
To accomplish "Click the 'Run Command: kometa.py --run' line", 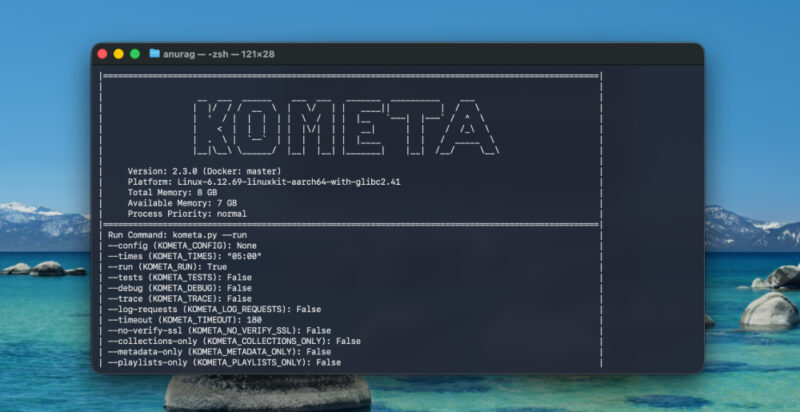I will [178, 235].
